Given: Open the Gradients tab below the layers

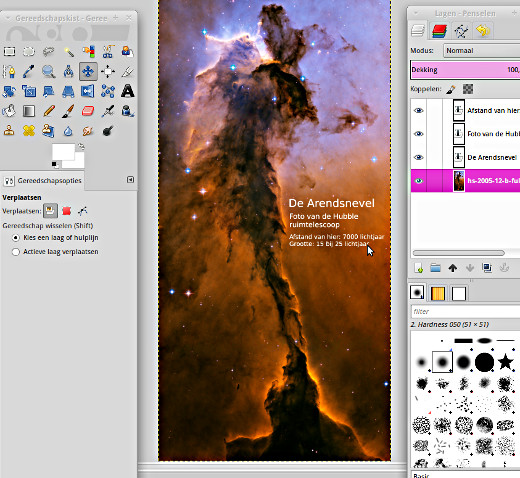Looking at the screenshot, I should click(438, 293).
